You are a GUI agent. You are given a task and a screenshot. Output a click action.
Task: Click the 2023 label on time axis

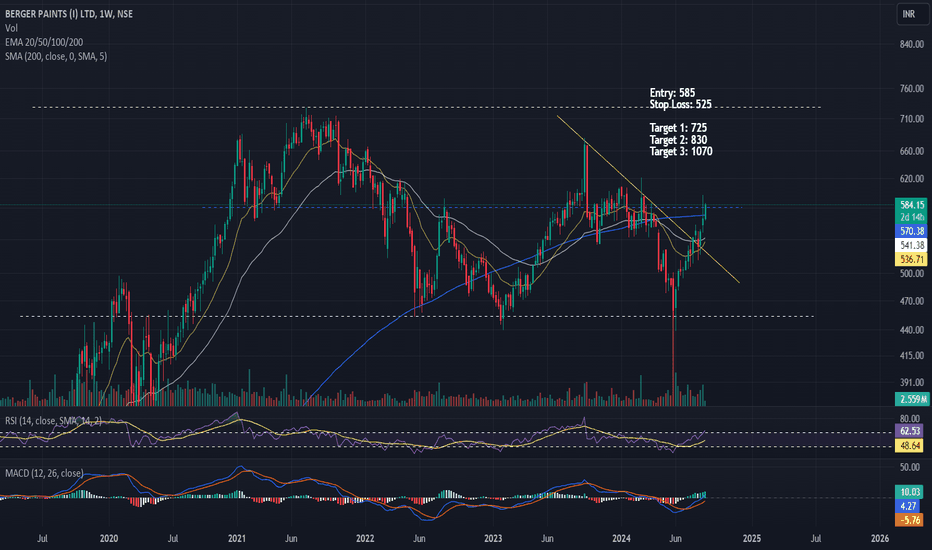493,539
